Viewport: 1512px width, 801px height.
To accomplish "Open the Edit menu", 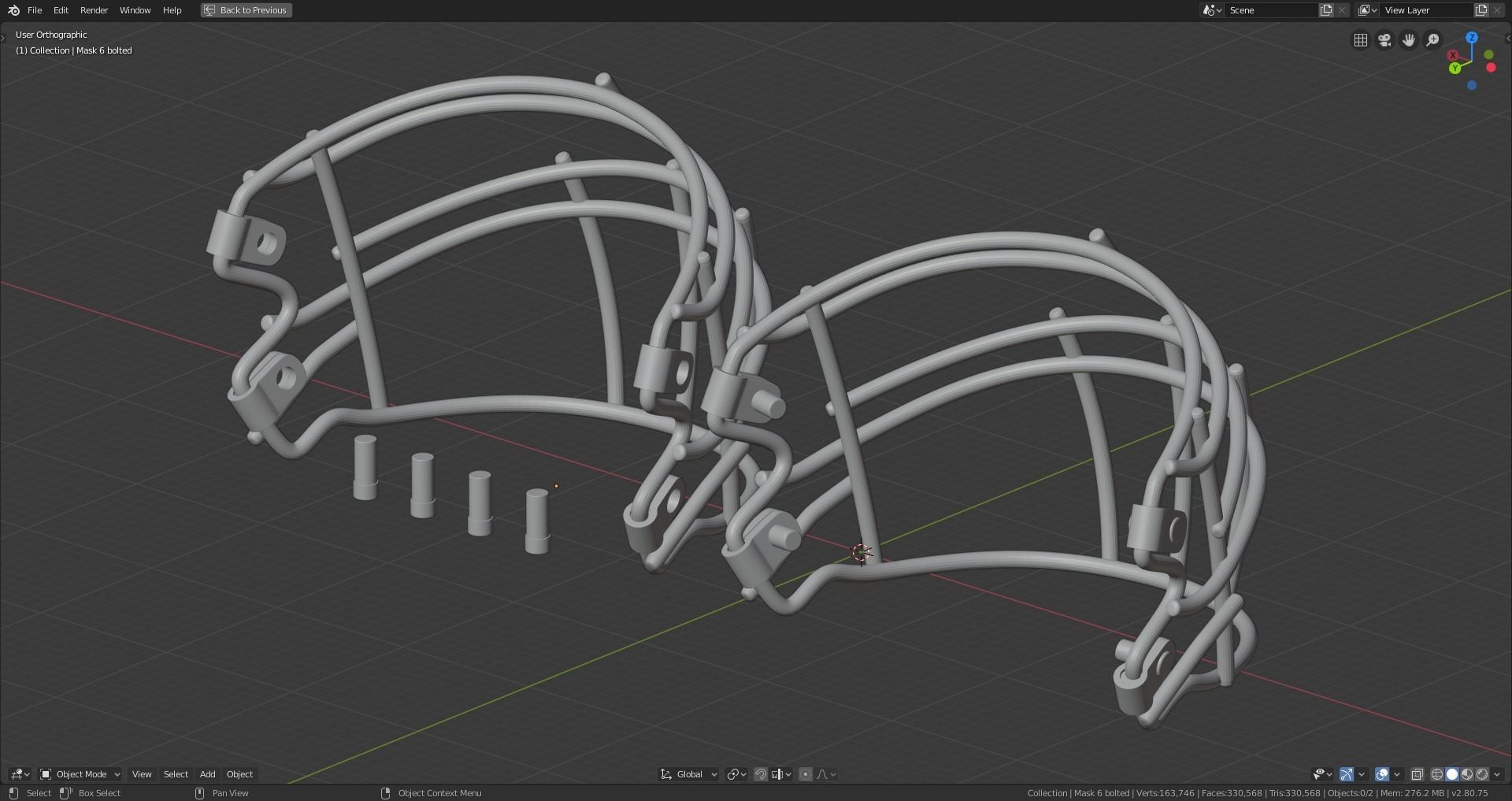I will (61, 10).
